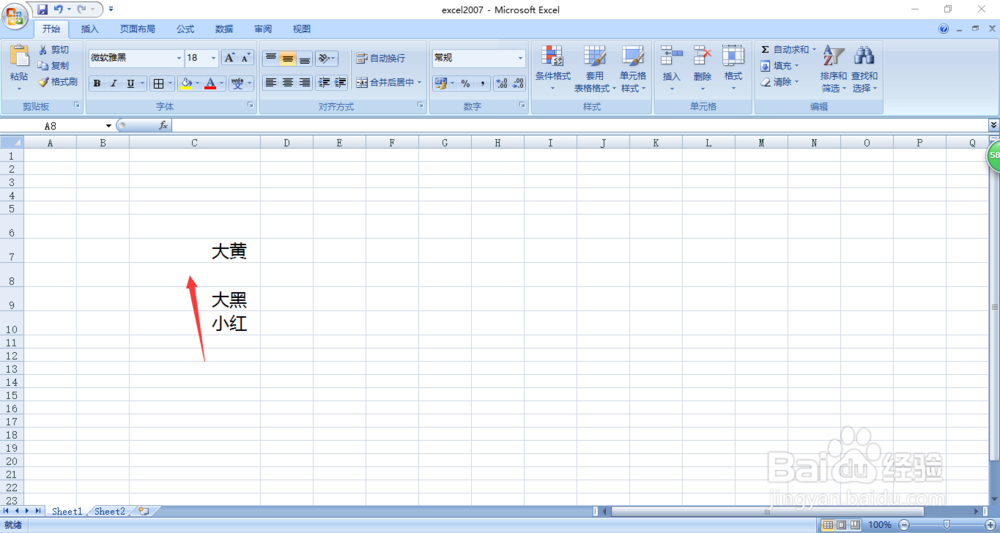The width and height of the screenshot is (1000, 533).
Task: Set top vertical alignment
Action: [x=270, y=59]
